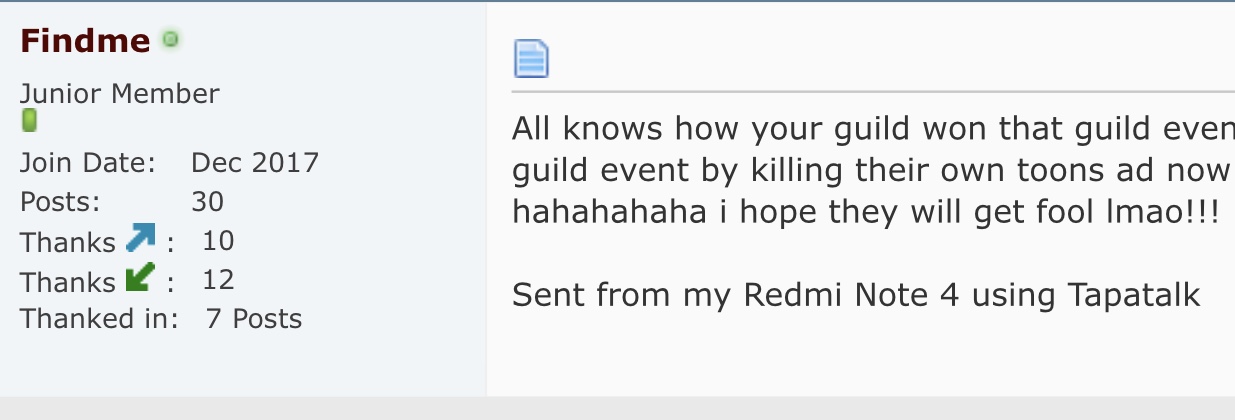Click the word Tapatalk in the signature
This screenshot has width=1235, height=420.
(1133, 295)
